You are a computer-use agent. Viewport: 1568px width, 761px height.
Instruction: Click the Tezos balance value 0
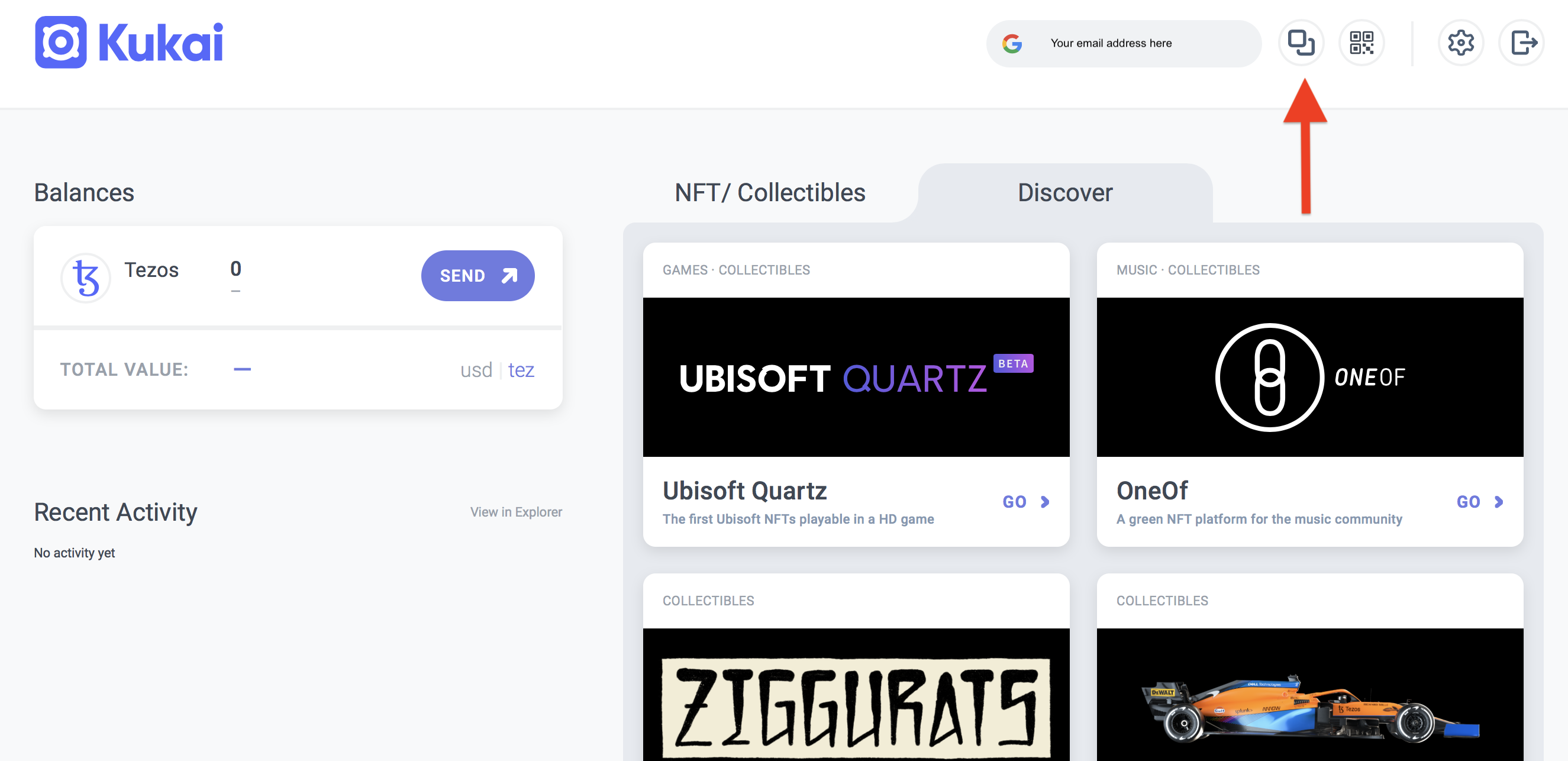(235, 269)
